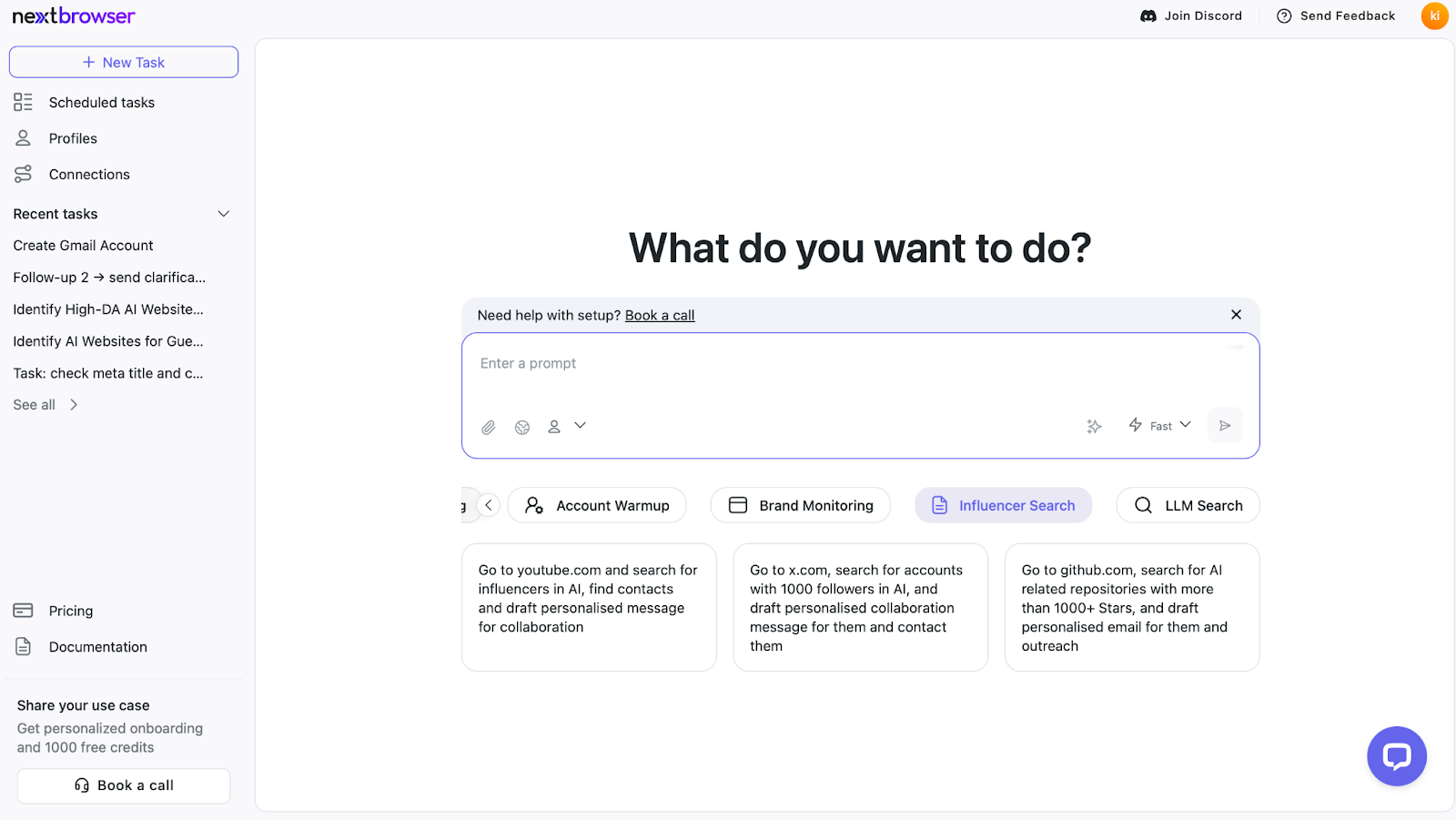Screen dimensions: 1456x820
Task: Click the Send Feedback question icon
Action: click(x=1284, y=15)
